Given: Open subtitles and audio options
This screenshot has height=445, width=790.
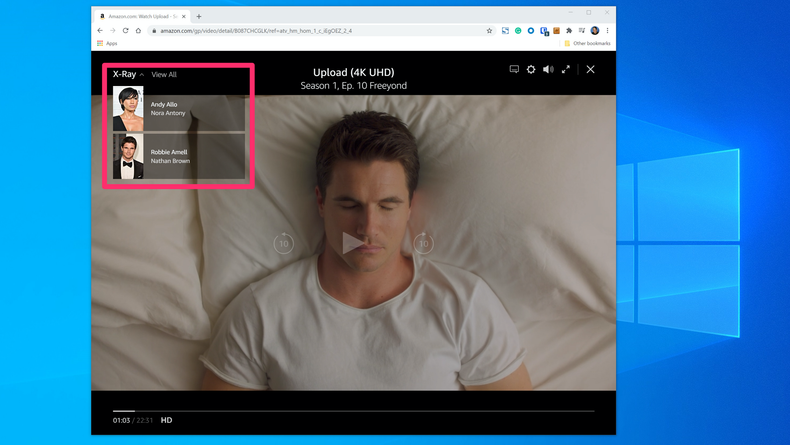Looking at the screenshot, I should [x=514, y=70].
